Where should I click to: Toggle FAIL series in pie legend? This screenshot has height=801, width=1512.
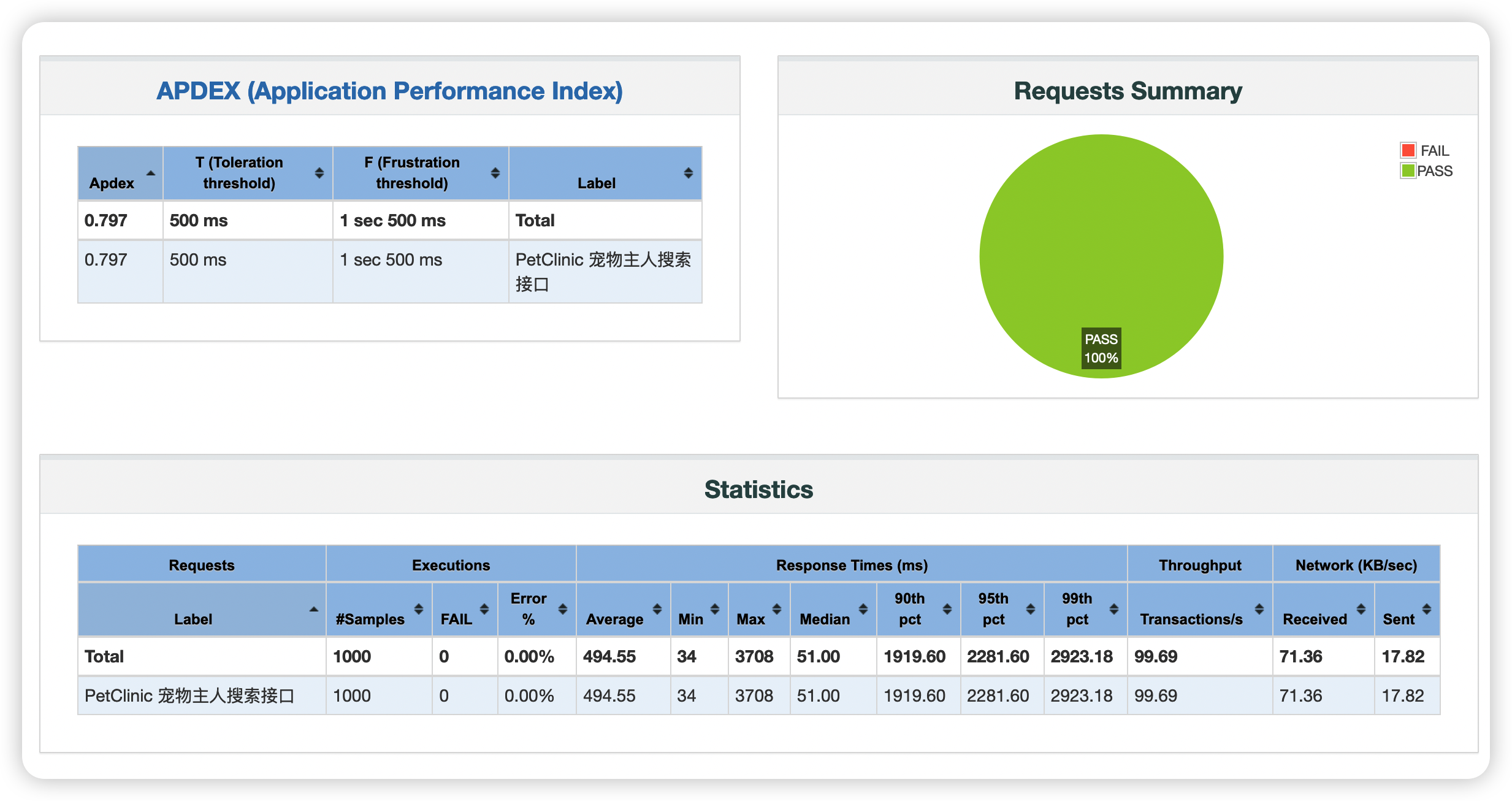point(1434,151)
